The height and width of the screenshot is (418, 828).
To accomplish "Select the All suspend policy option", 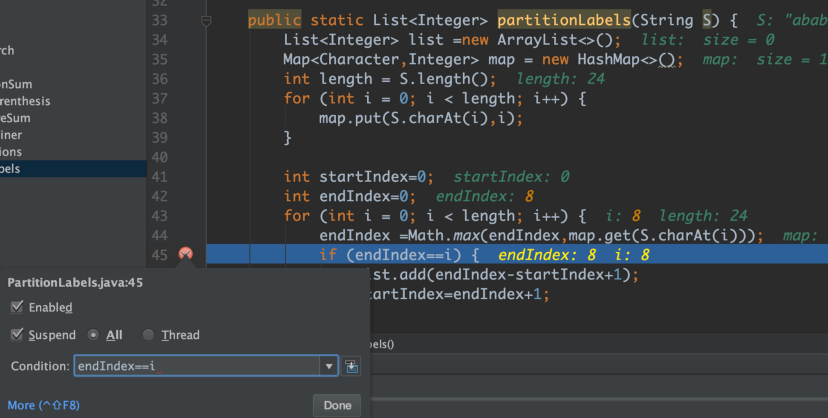I will click(x=94, y=335).
